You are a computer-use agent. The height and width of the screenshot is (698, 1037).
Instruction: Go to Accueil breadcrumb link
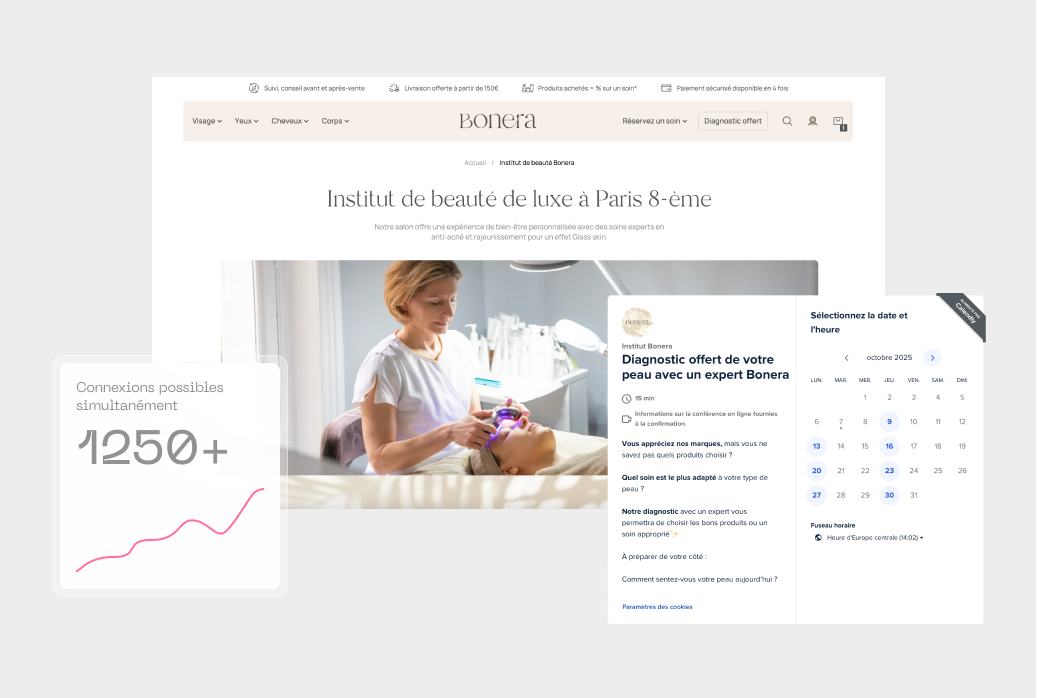tap(475, 163)
